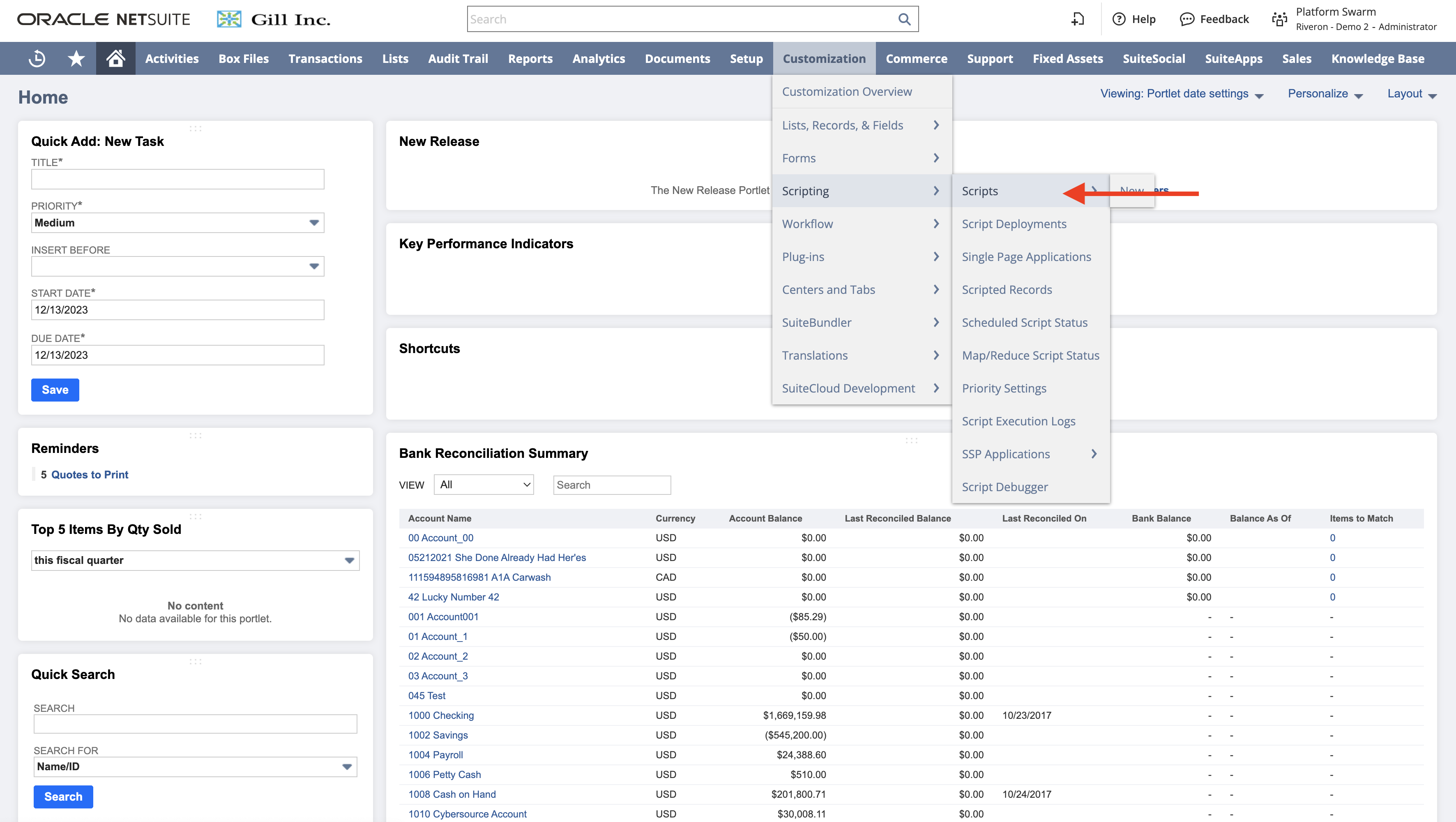Open Quotes to Print reminder link
The height and width of the screenshot is (822, 1456).
pos(89,474)
